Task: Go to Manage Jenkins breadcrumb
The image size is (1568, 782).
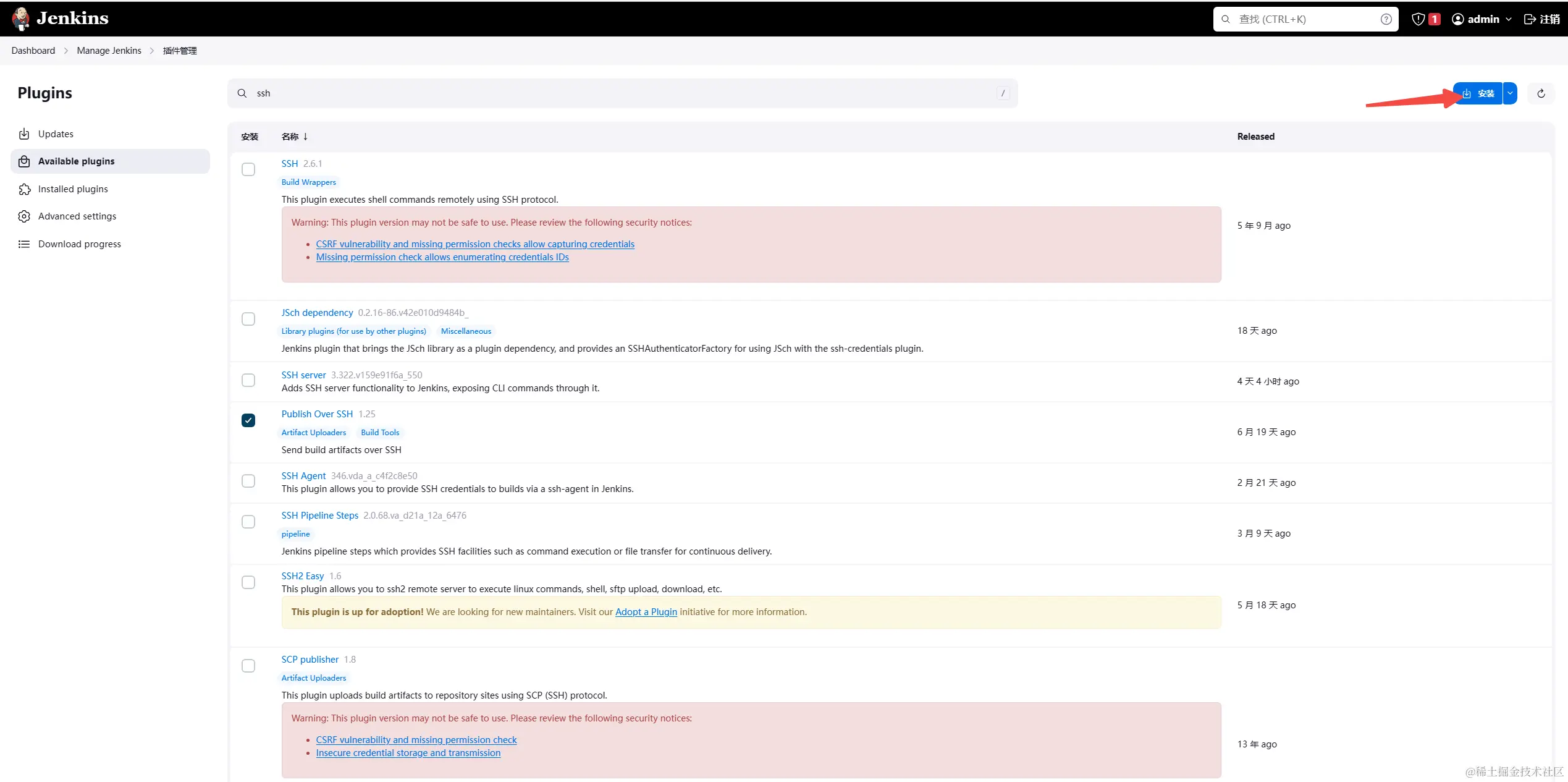Action: (x=109, y=51)
